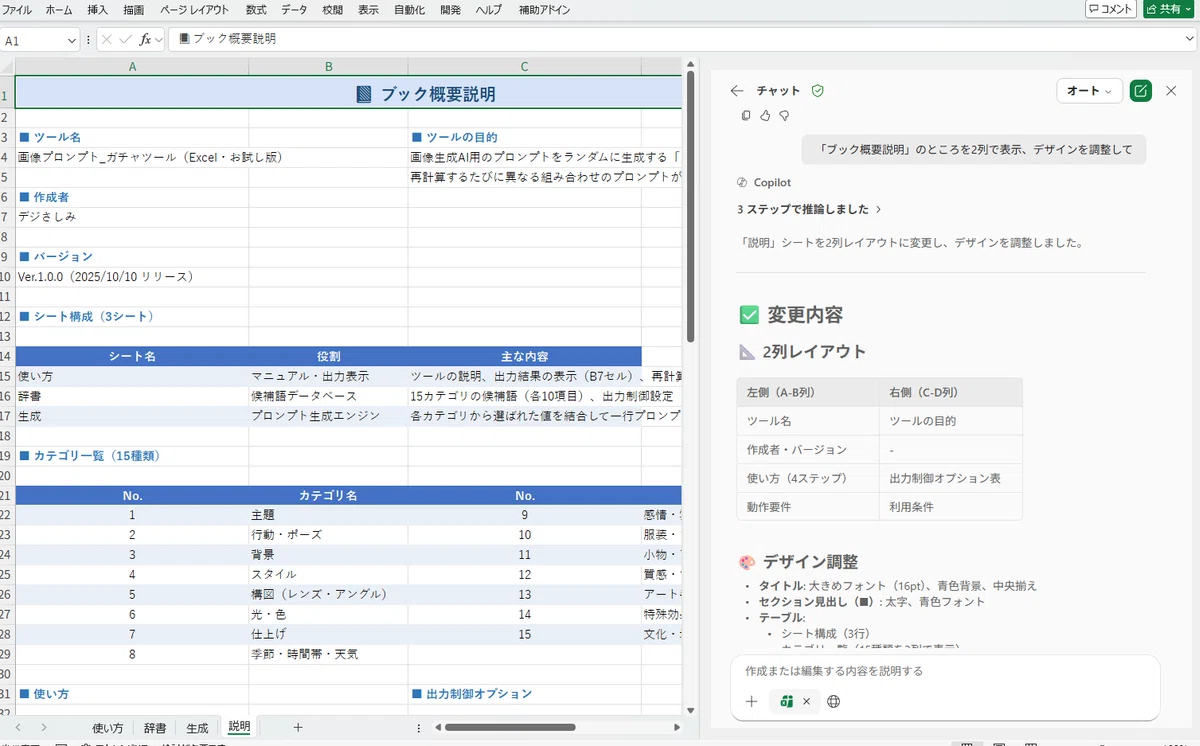Image resolution: width=1200 pixels, height=746 pixels.
Task: Open the ファイル menu
Action: point(17,9)
